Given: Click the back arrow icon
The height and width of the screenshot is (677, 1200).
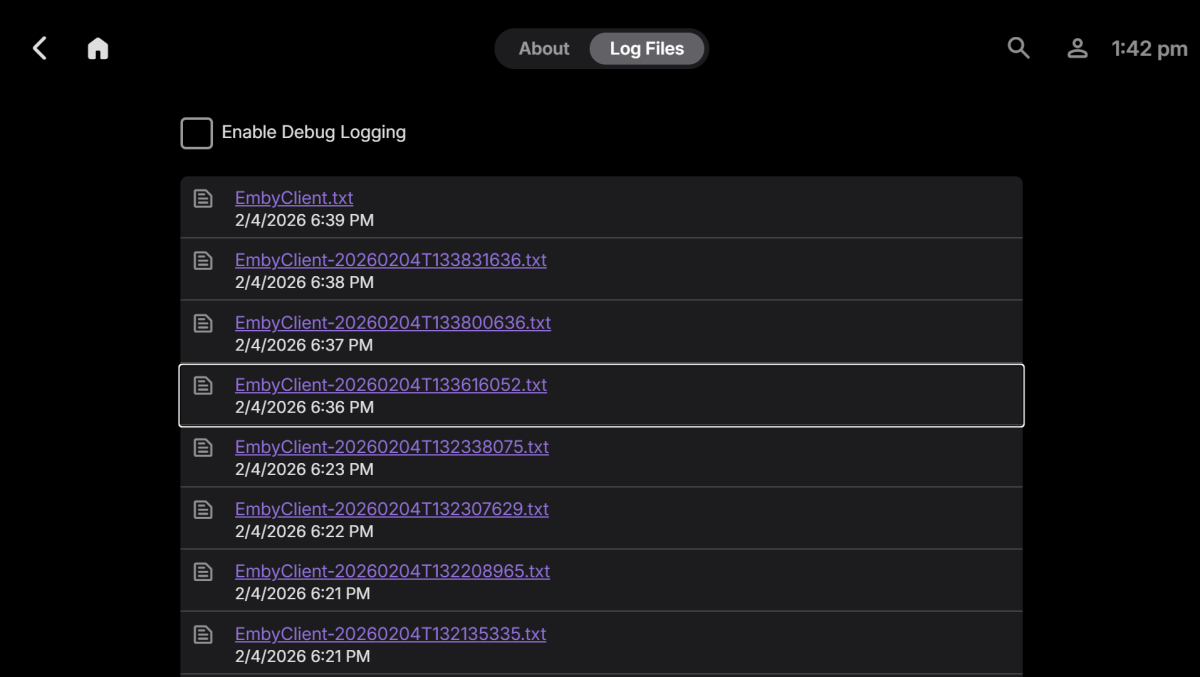Looking at the screenshot, I should coord(39,47).
